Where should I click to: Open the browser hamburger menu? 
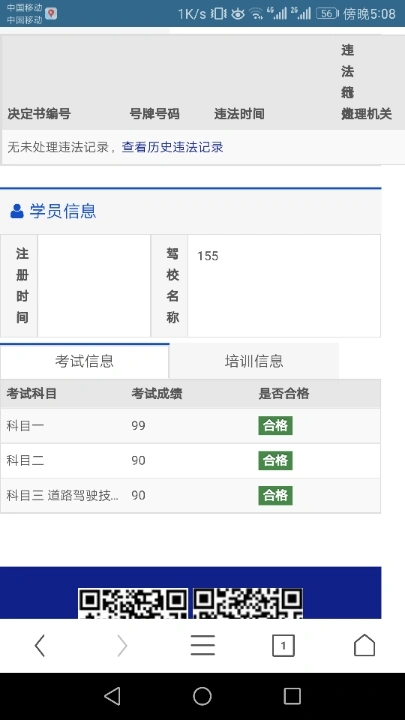tap(202, 646)
